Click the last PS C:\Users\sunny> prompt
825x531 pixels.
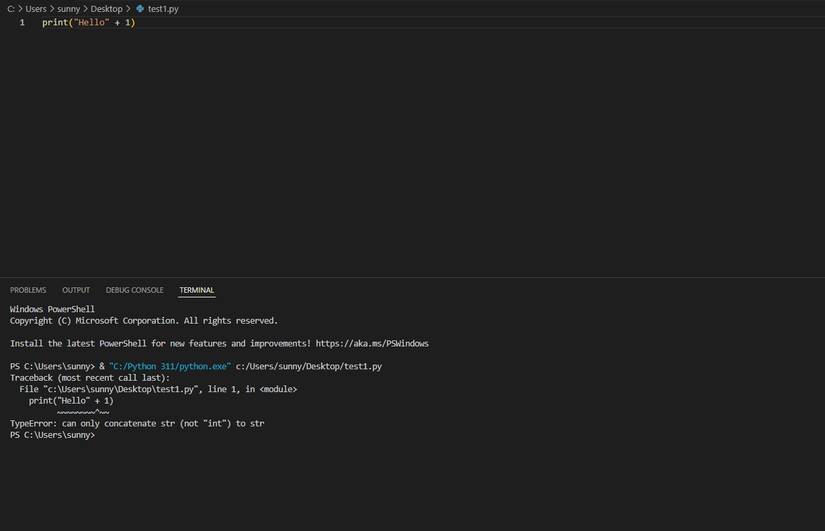point(52,435)
